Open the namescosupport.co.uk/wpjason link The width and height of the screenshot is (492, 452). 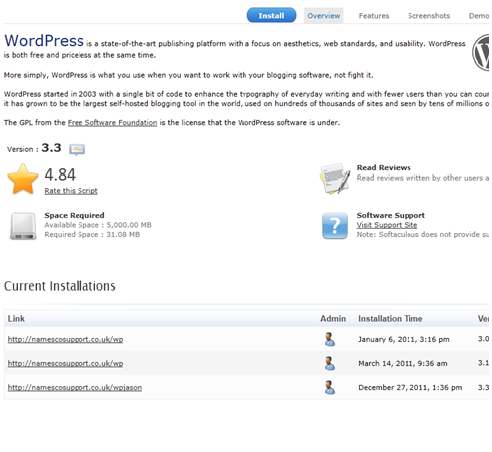coord(75,387)
